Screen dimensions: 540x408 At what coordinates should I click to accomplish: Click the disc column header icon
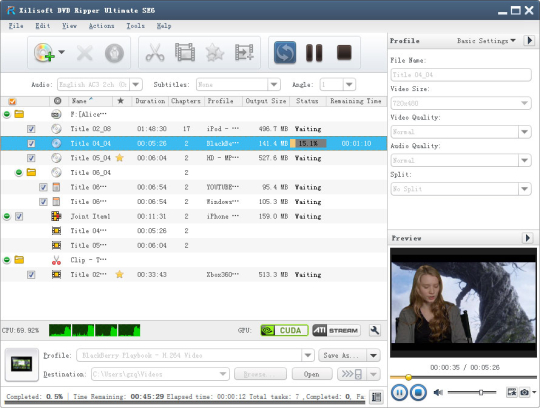pos(58,101)
